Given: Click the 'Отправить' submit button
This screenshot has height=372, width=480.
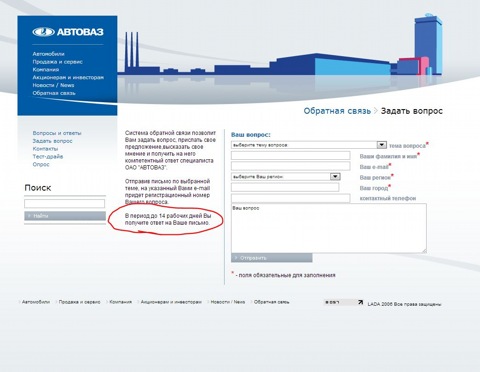Looking at the screenshot, I should pos(272,258).
